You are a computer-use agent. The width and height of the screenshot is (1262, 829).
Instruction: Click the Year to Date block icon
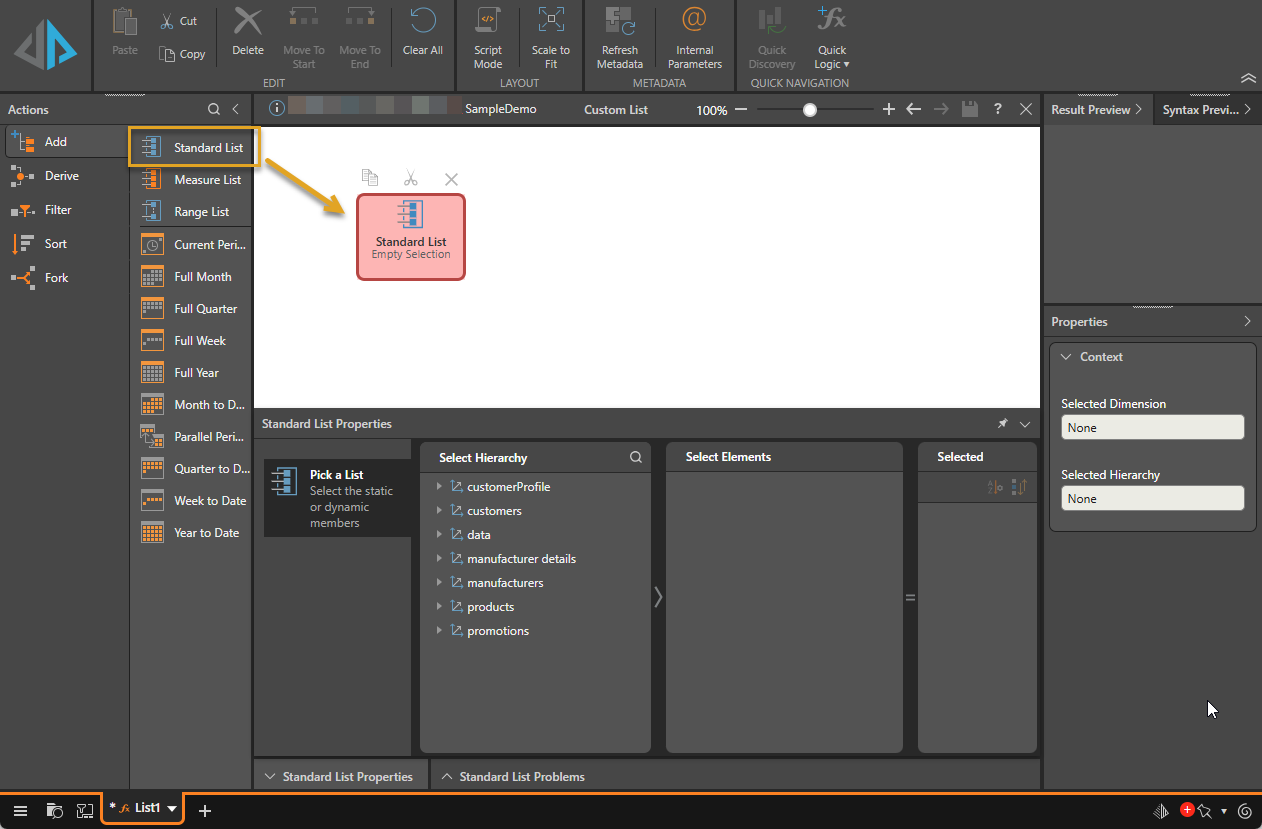click(x=152, y=533)
